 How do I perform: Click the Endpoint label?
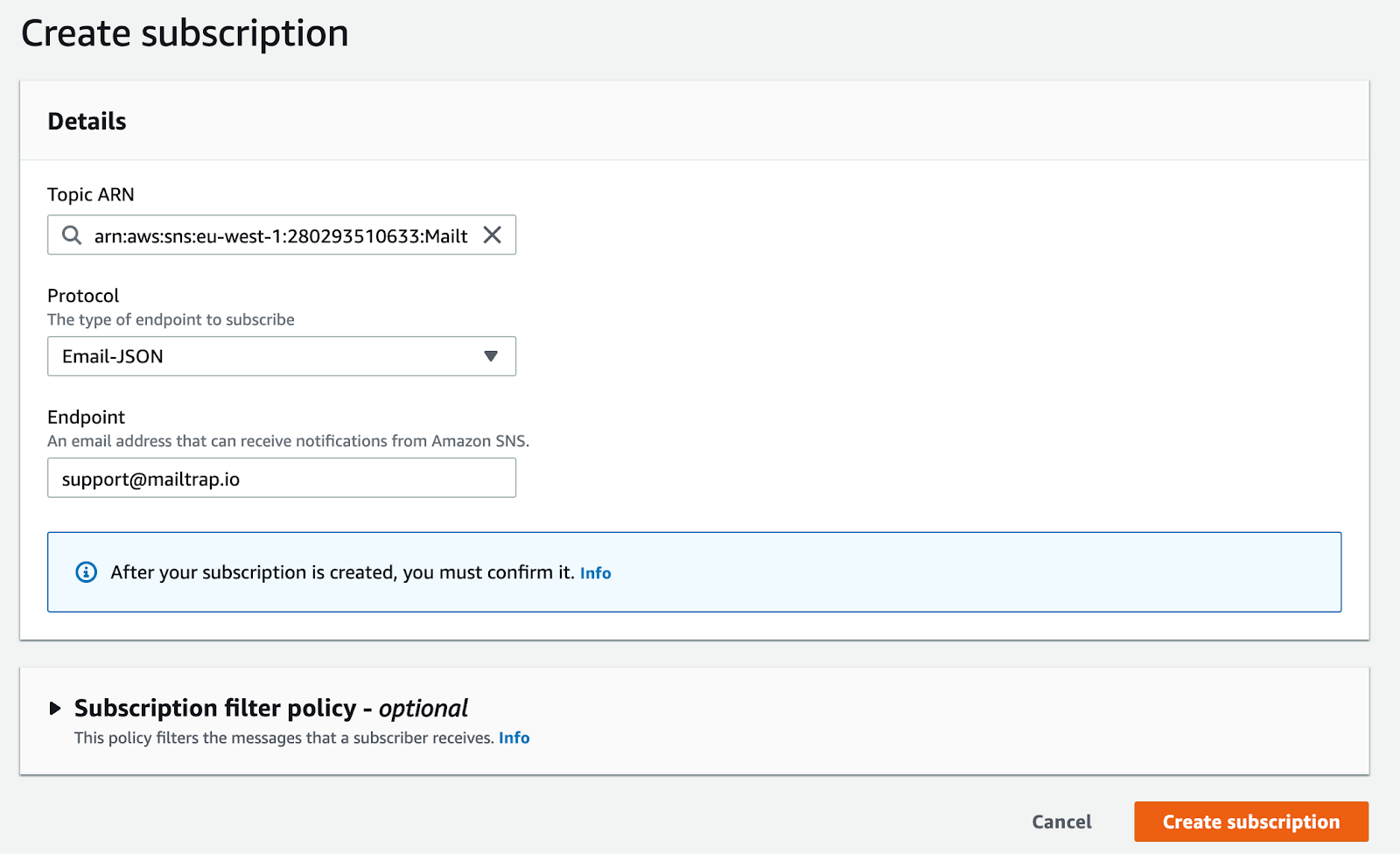coord(86,416)
